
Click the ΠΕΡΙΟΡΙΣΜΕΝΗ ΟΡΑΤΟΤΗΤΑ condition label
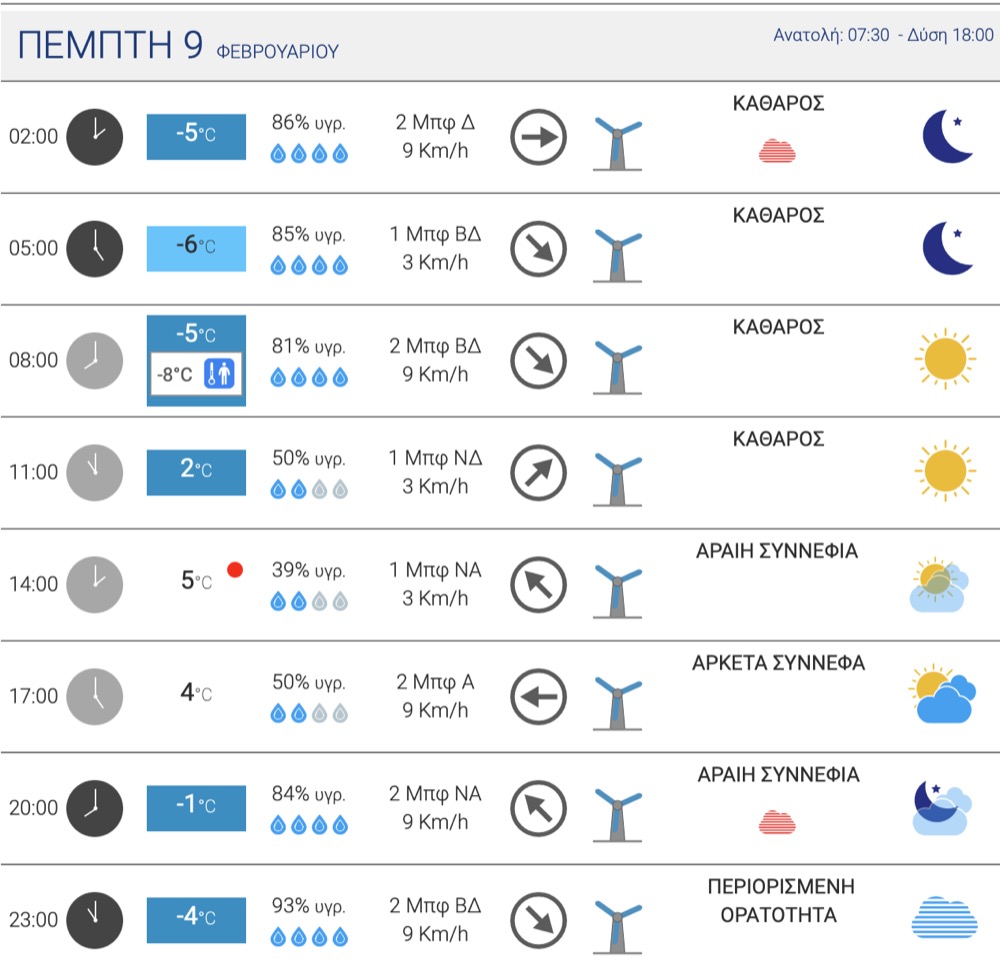781,901
